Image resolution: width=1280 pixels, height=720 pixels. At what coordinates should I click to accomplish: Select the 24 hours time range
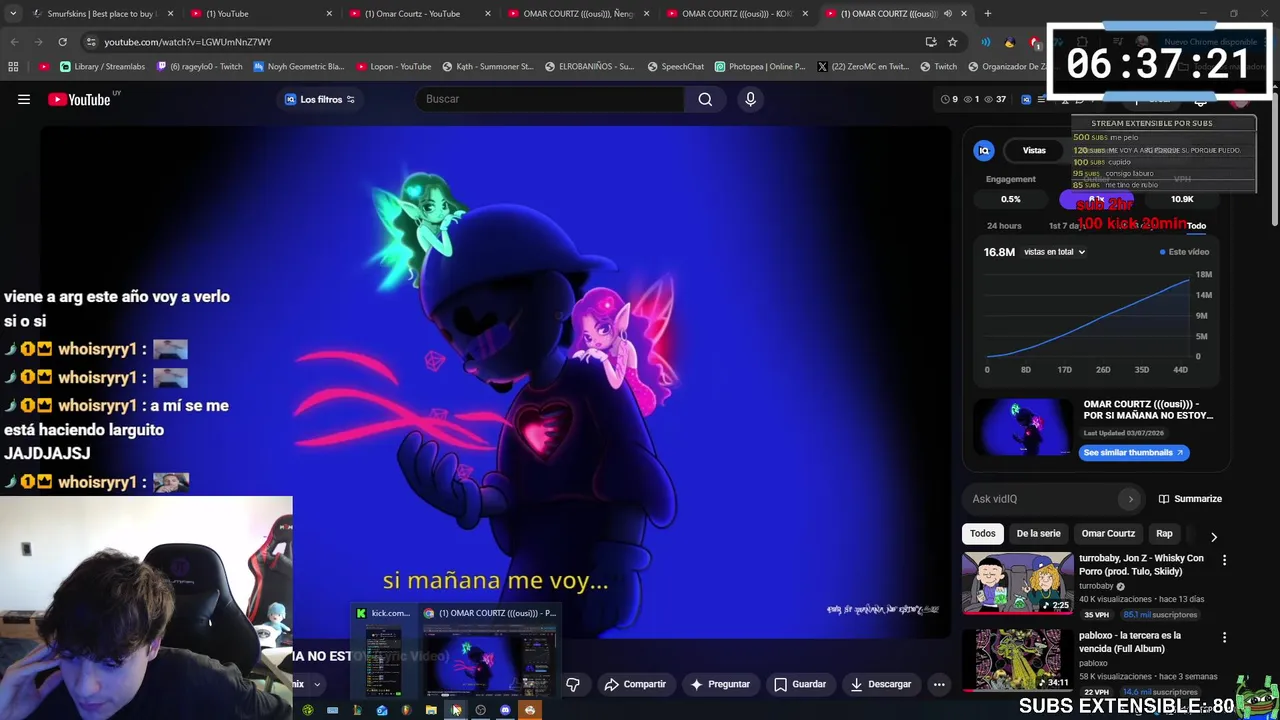(x=1004, y=226)
